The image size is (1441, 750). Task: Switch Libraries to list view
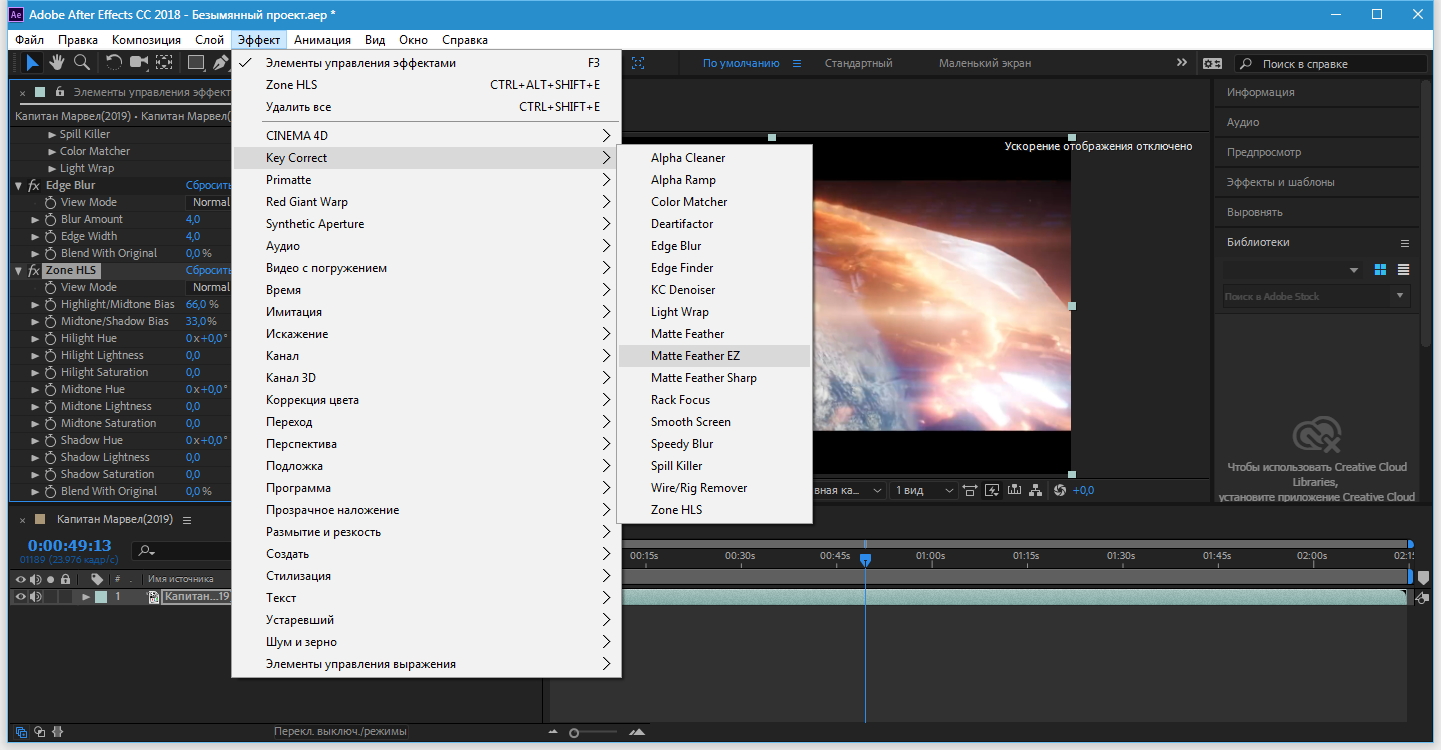tap(1404, 270)
